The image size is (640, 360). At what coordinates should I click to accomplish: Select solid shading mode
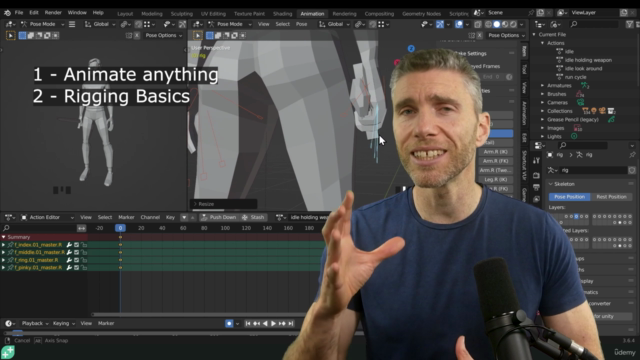pos(497,24)
